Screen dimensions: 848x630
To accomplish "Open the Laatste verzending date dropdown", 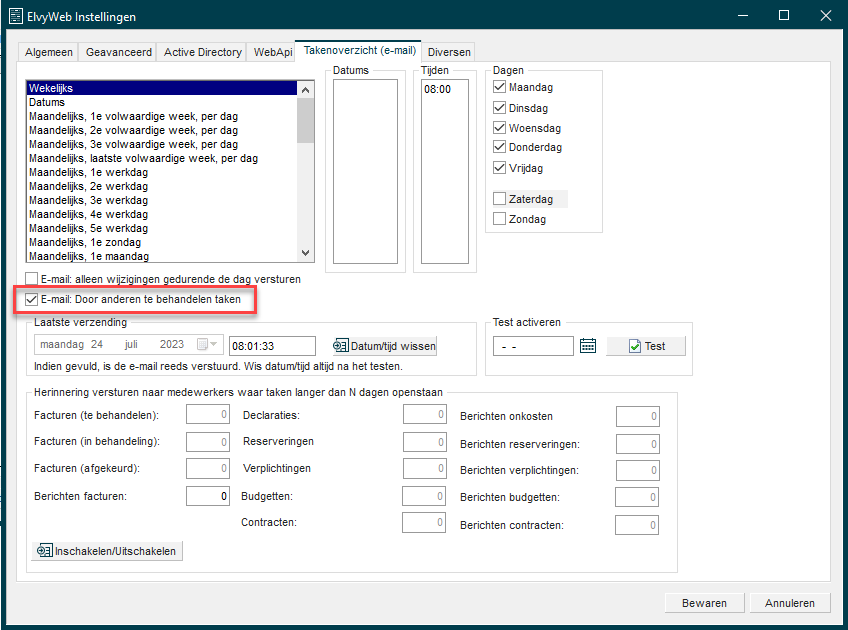I will (208, 345).
